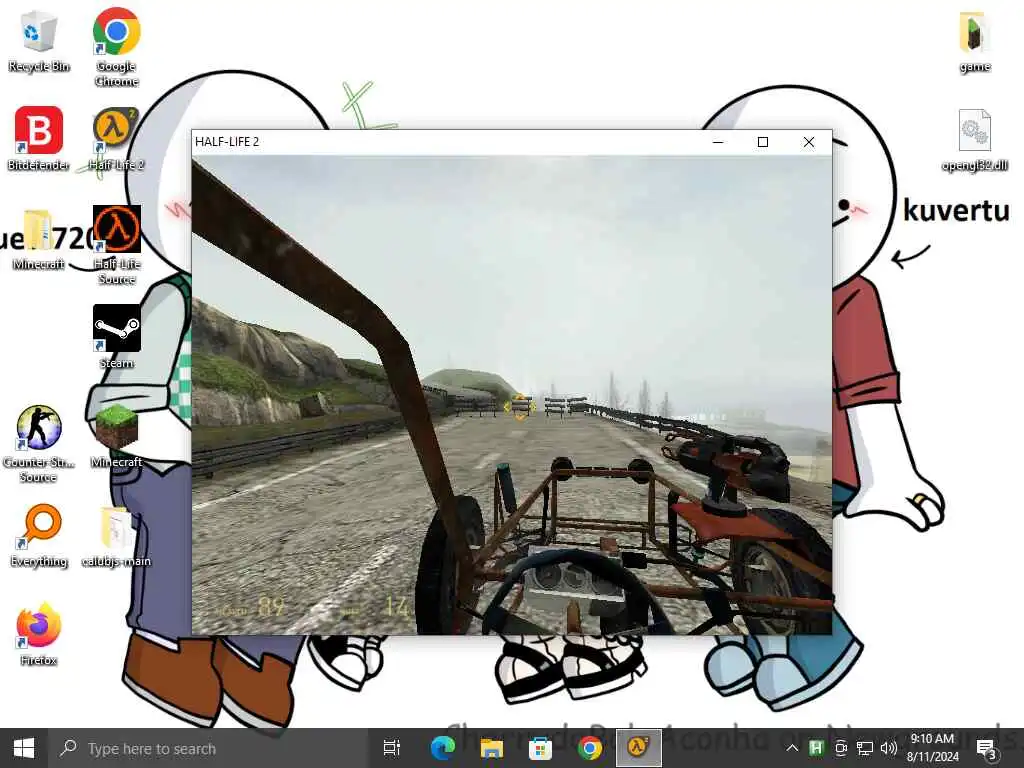Open the Windows Start menu
Viewport: 1024px width, 768px height.
[24, 748]
